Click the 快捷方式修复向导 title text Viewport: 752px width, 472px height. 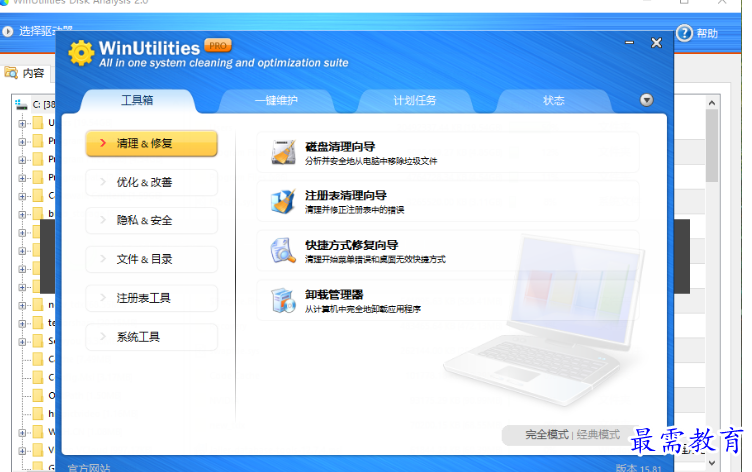pyautogui.click(x=352, y=245)
